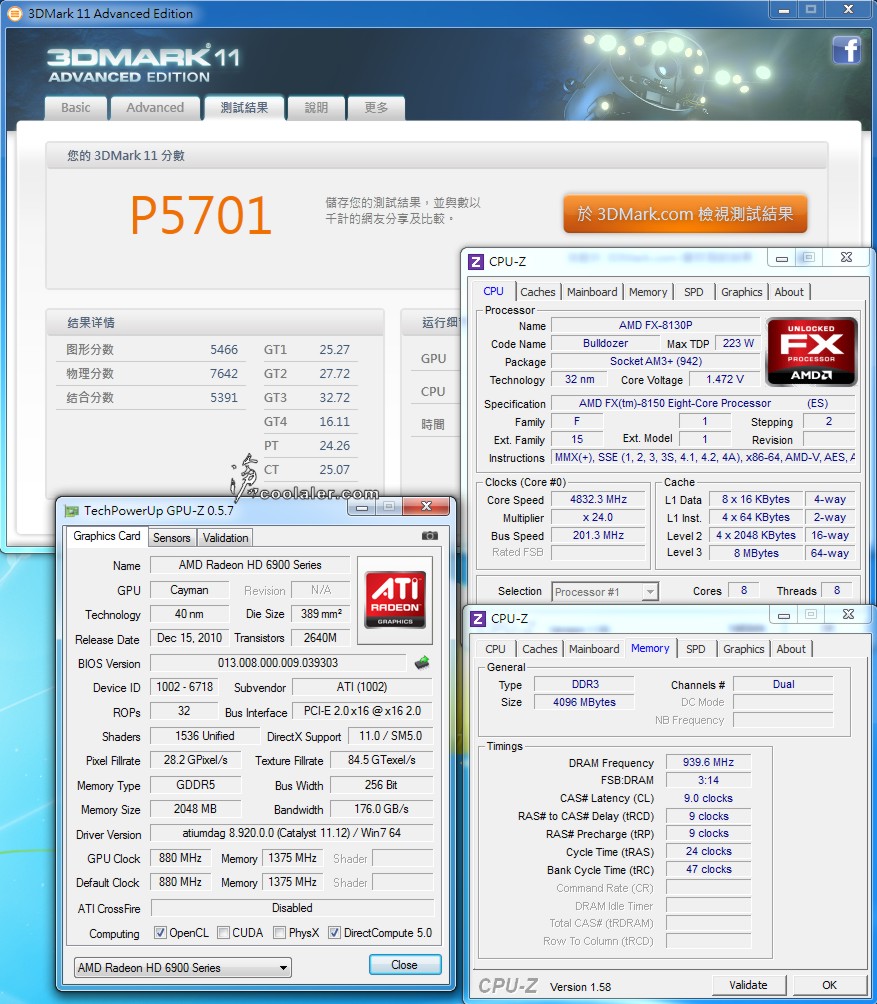Viewport: 877px width, 1004px height.
Task: Click the P5701 score text
Action: (200, 215)
